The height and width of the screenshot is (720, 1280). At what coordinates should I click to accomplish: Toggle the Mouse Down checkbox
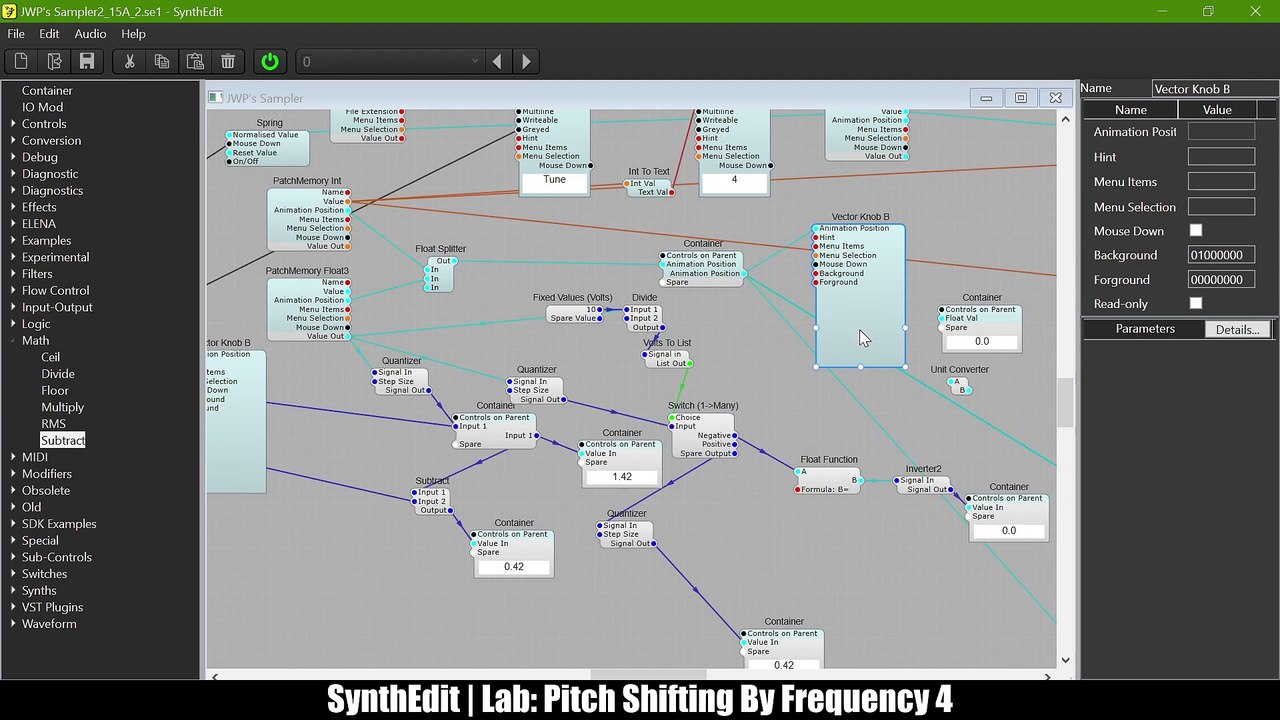tap(1195, 231)
